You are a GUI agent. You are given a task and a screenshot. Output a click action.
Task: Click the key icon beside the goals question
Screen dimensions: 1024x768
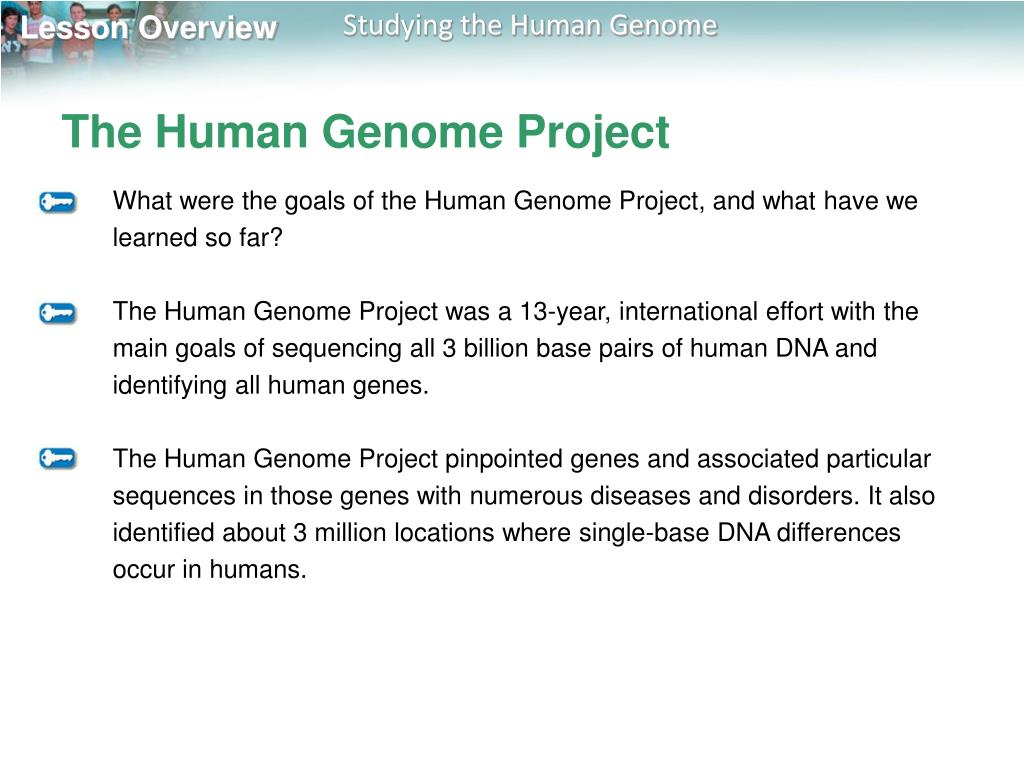point(57,202)
